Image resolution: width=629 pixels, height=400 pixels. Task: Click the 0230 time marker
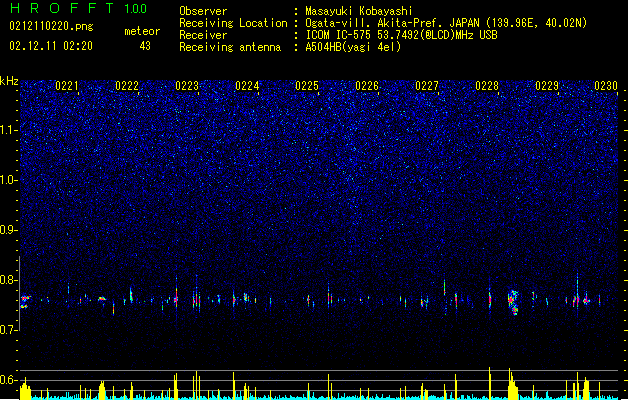(606, 86)
